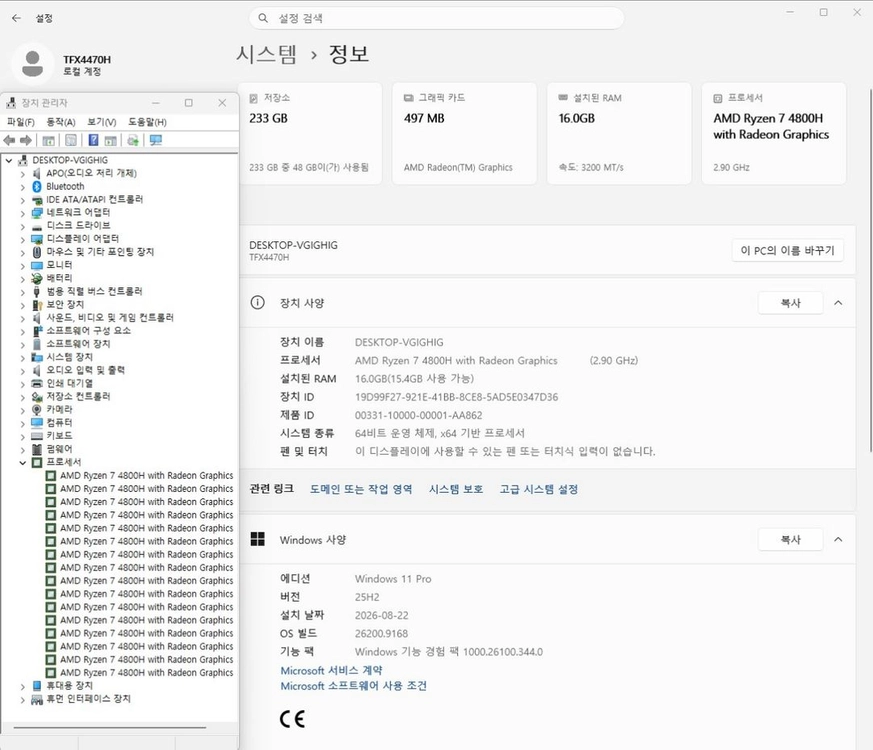Go back using Device Manager toolbar back arrow
This screenshot has height=750, width=873.
pyautogui.click(x=9, y=140)
